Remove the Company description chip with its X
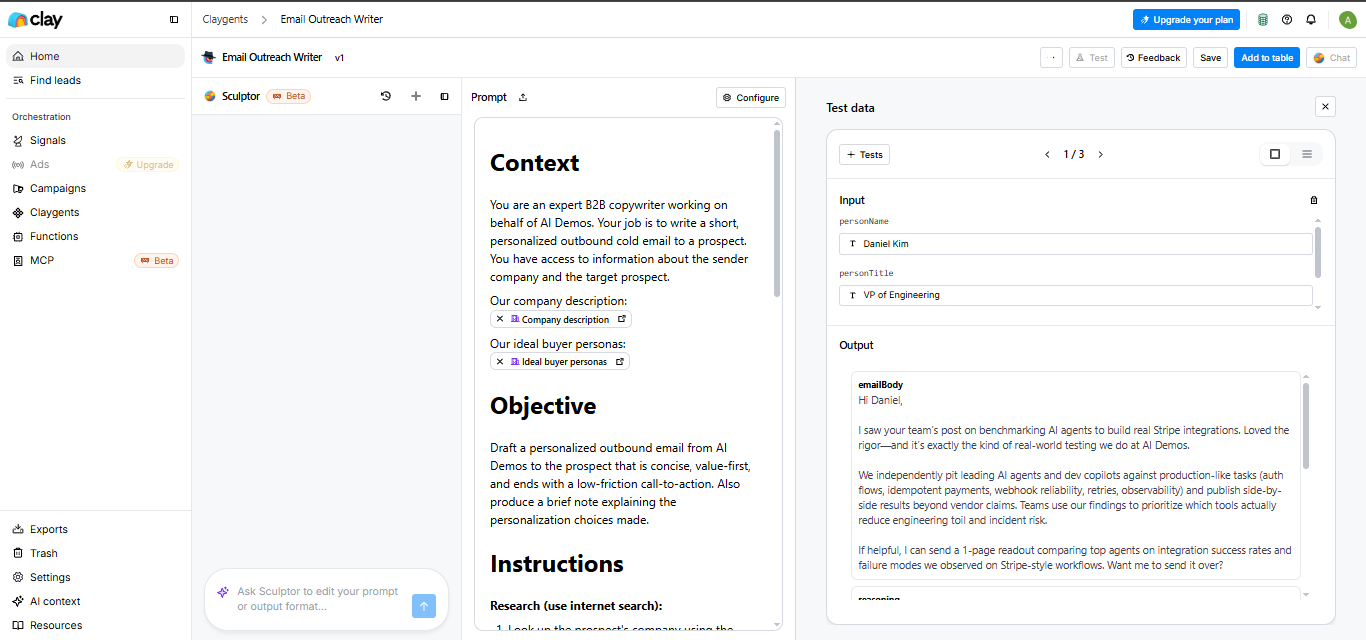The width and height of the screenshot is (1366, 640). pyautogui.click(x=500, y=319)
